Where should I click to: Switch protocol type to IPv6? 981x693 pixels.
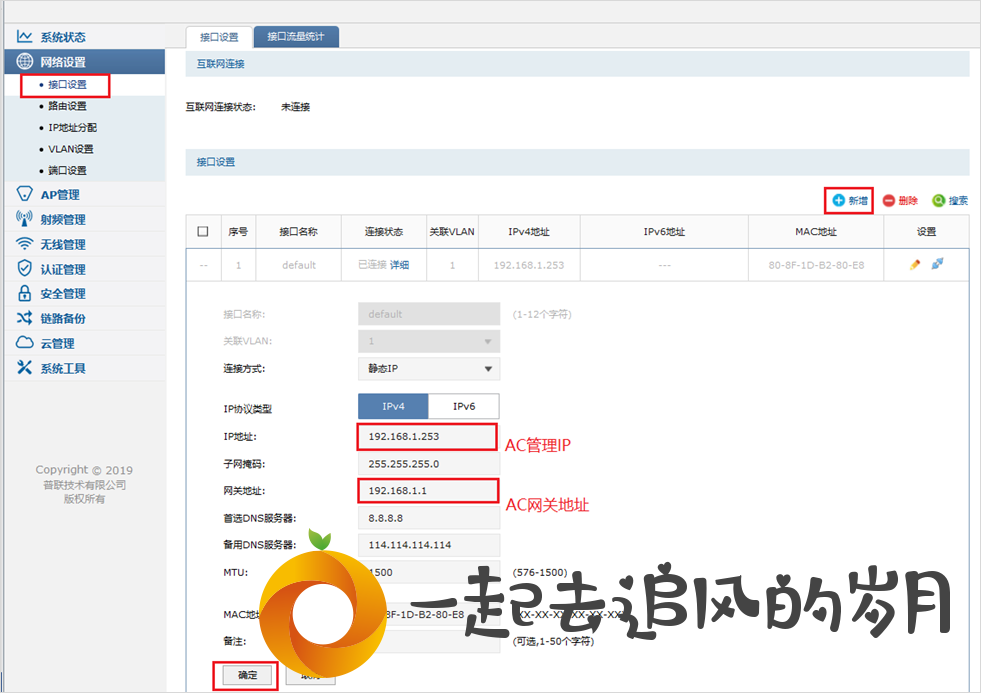click(x=463, y=406)
